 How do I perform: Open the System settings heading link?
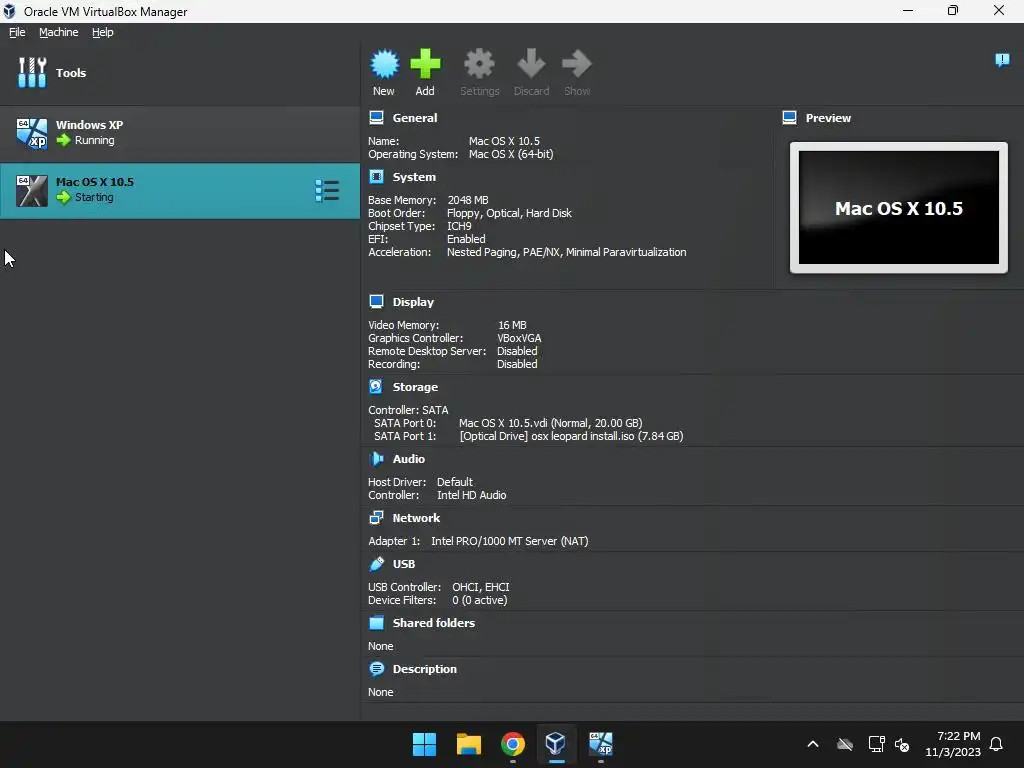tap(414, 176)
